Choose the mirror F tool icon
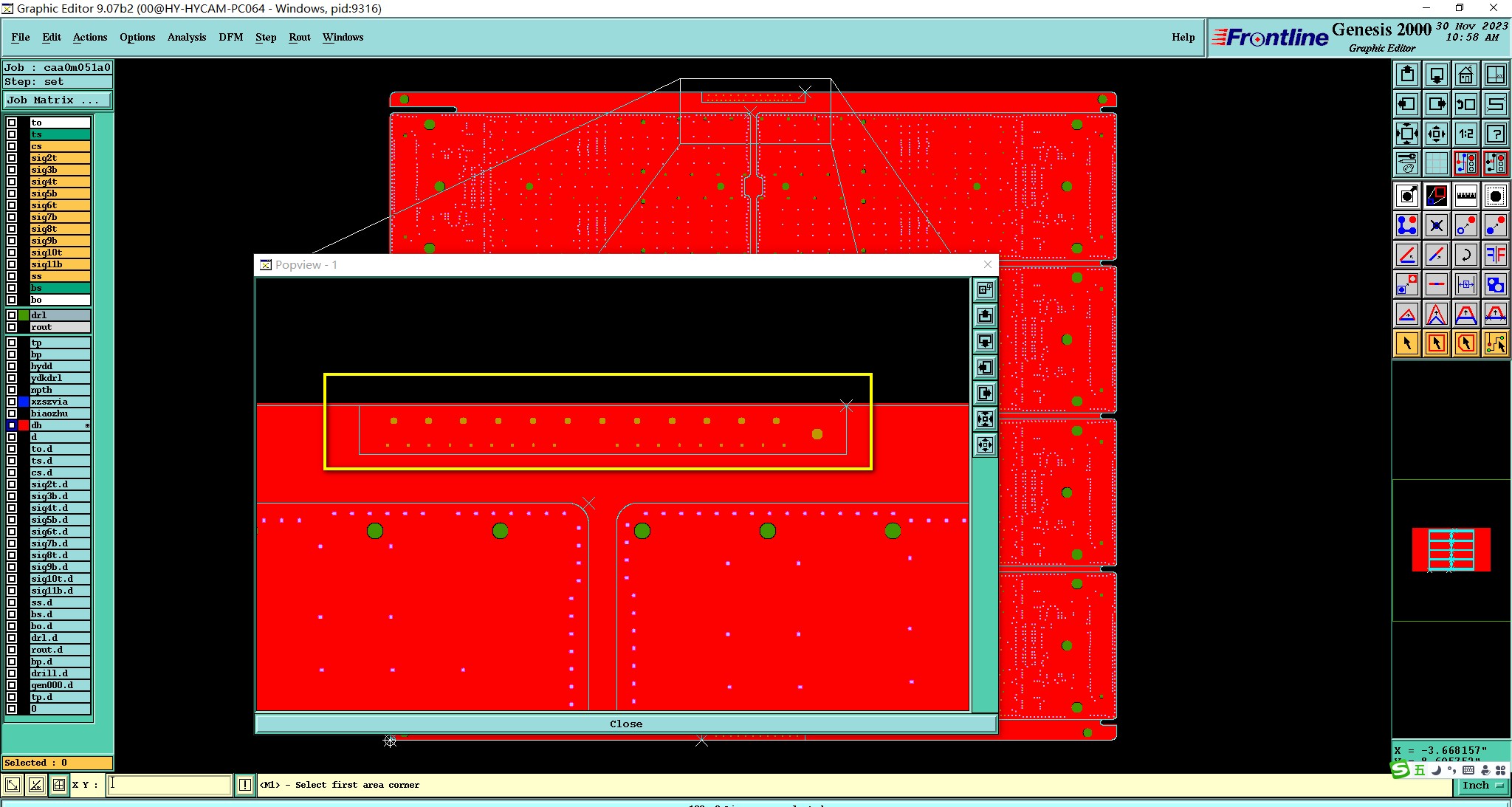 click(1495, 255)
